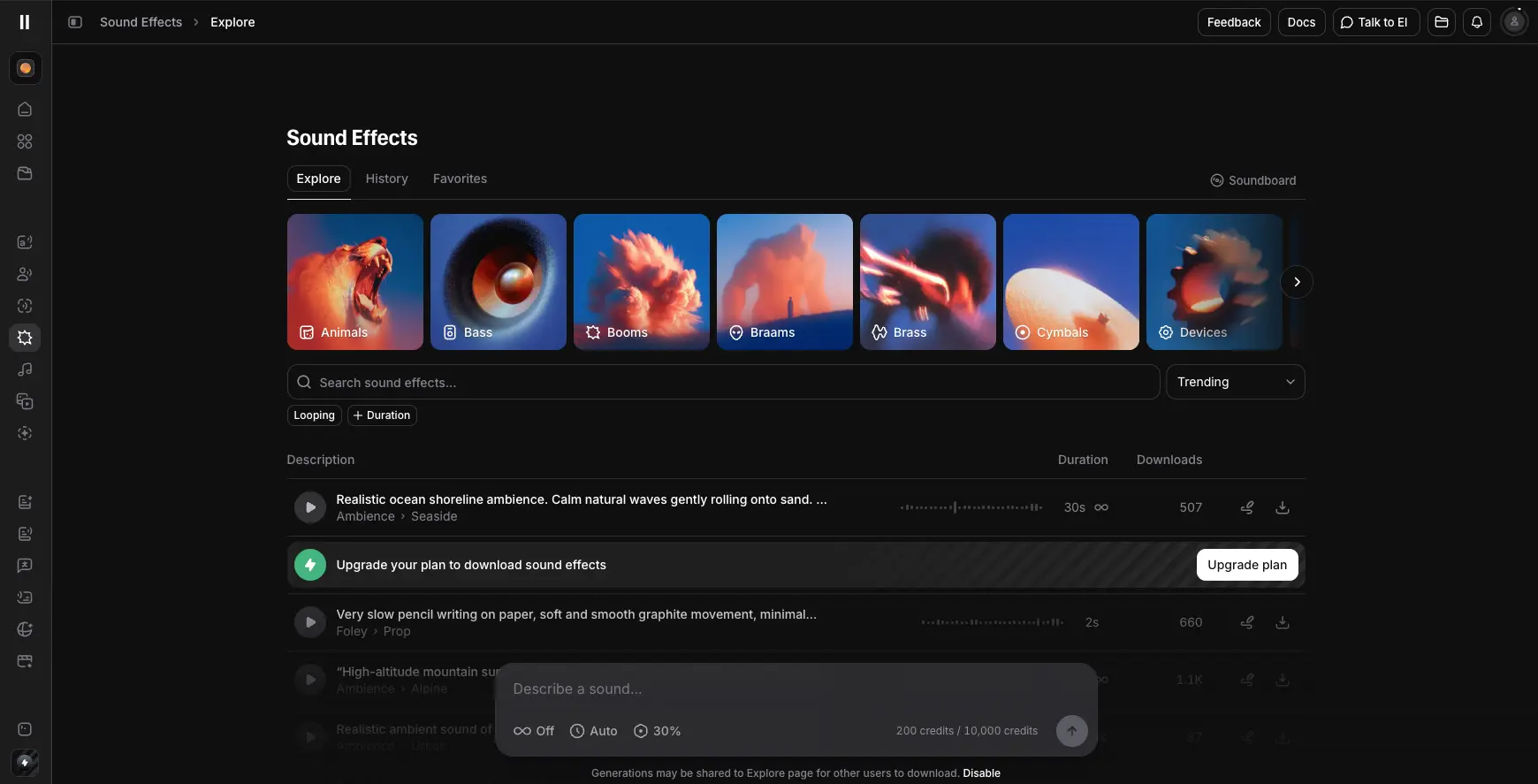This screenshot has width=1538, height=784.
Task: Focus the Describe a sound prompt field
Action: click(x=796, y=689)
